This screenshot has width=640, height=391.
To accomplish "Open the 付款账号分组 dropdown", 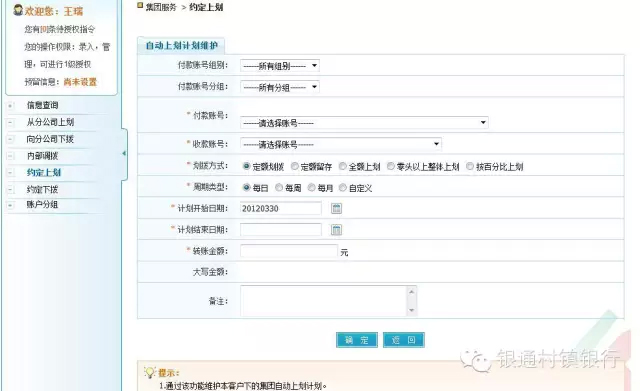I will click(280, 87).
